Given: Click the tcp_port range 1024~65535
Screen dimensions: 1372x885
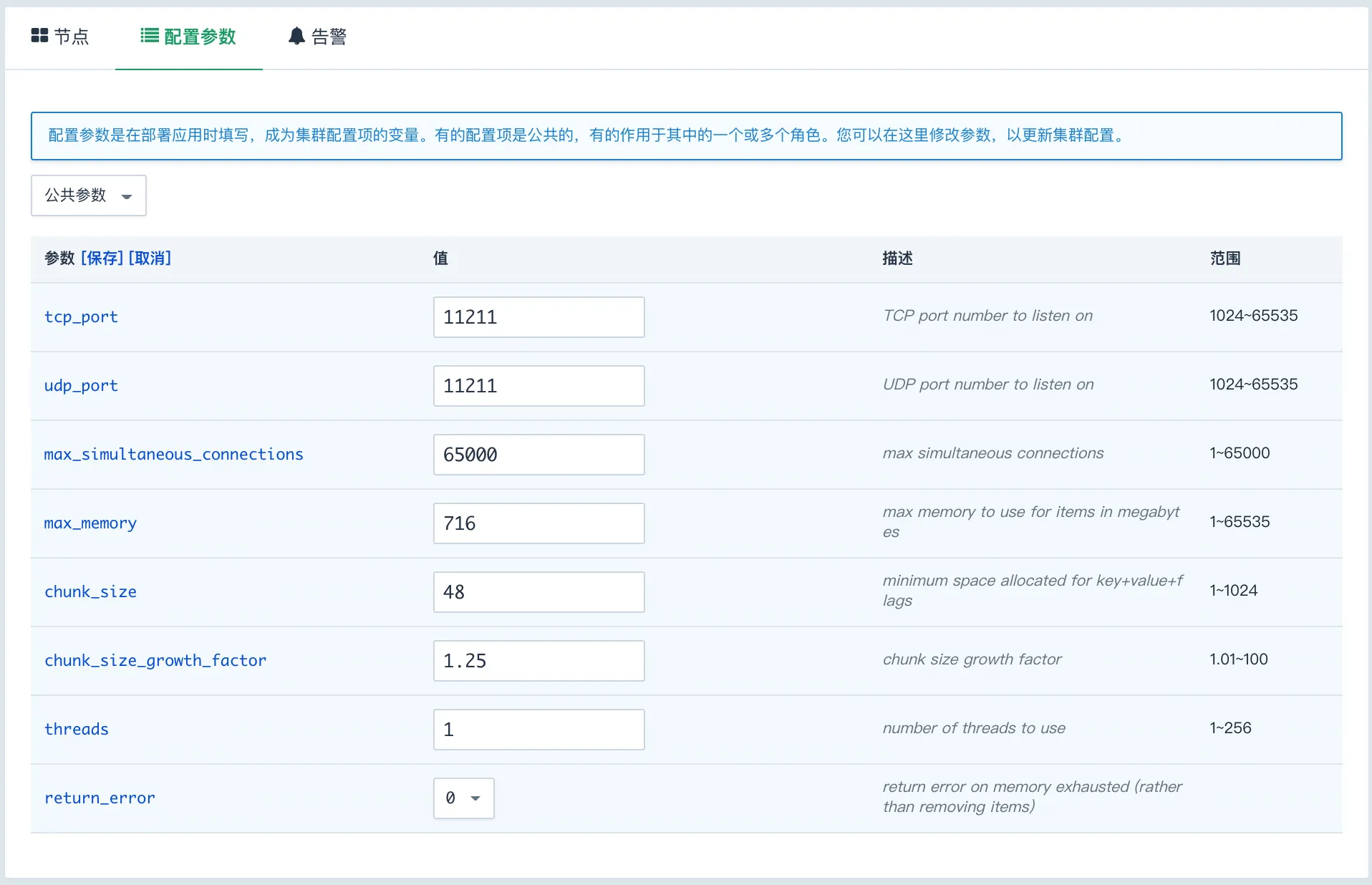Looking at the screenshot, I should (1253, 316).
